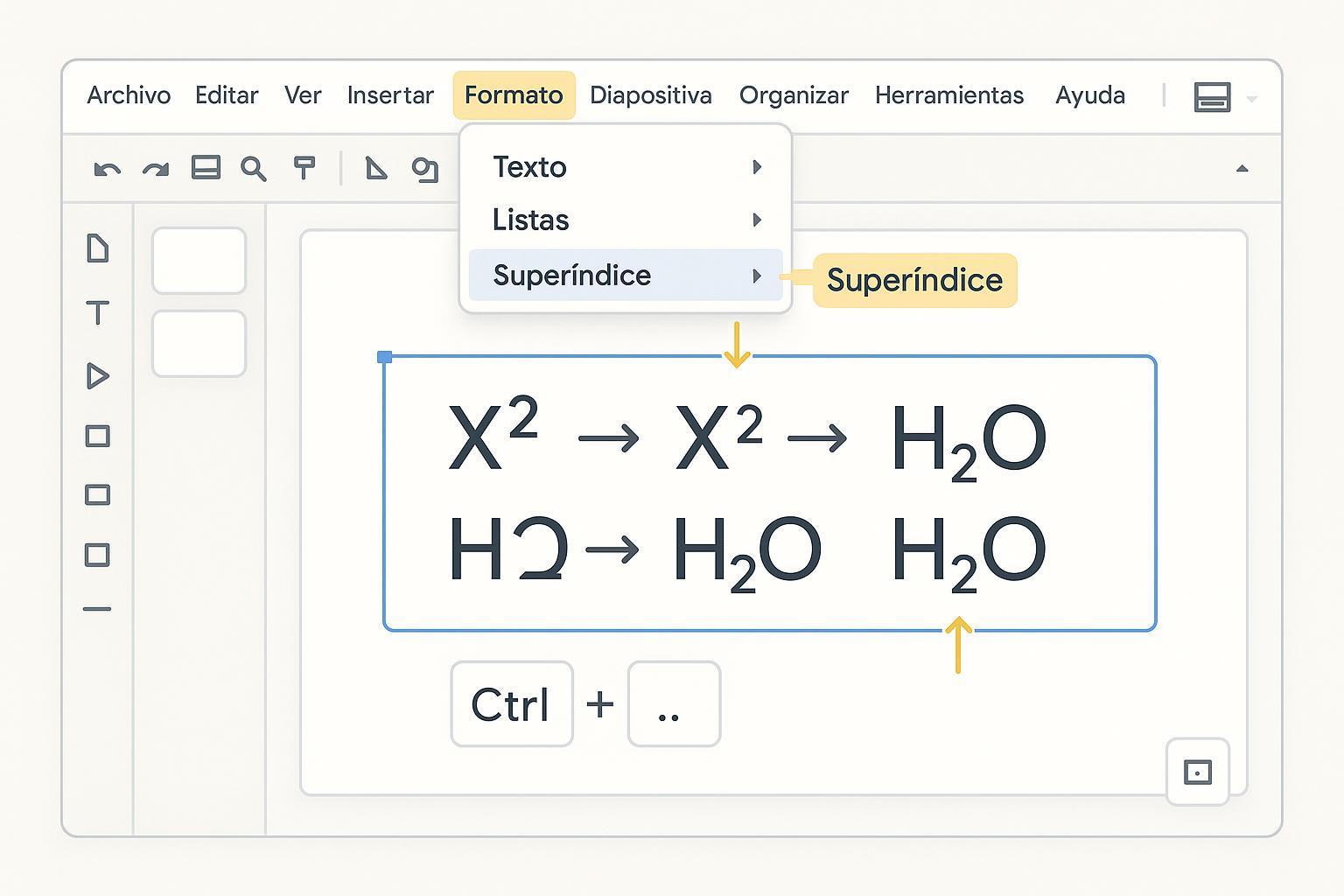Click the triangle shape tool icon

point(376,168)
